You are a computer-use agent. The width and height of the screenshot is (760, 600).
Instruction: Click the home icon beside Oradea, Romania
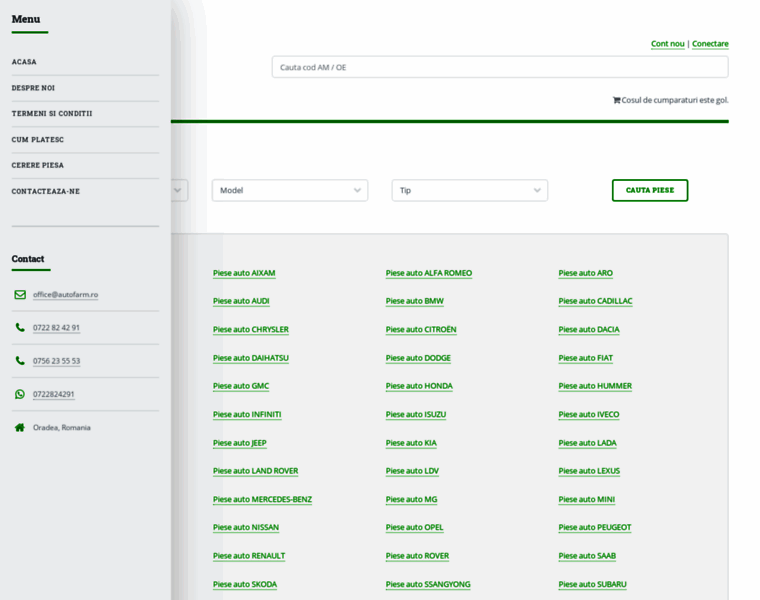[20, 427]
